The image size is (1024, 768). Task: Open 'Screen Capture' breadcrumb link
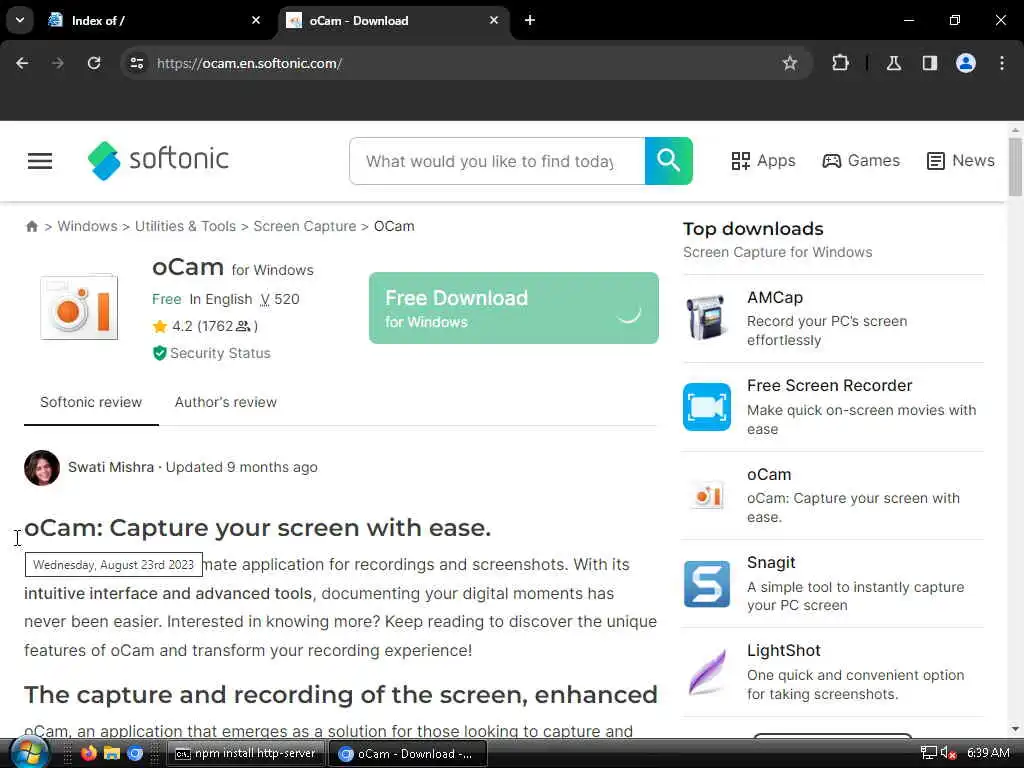304,226
